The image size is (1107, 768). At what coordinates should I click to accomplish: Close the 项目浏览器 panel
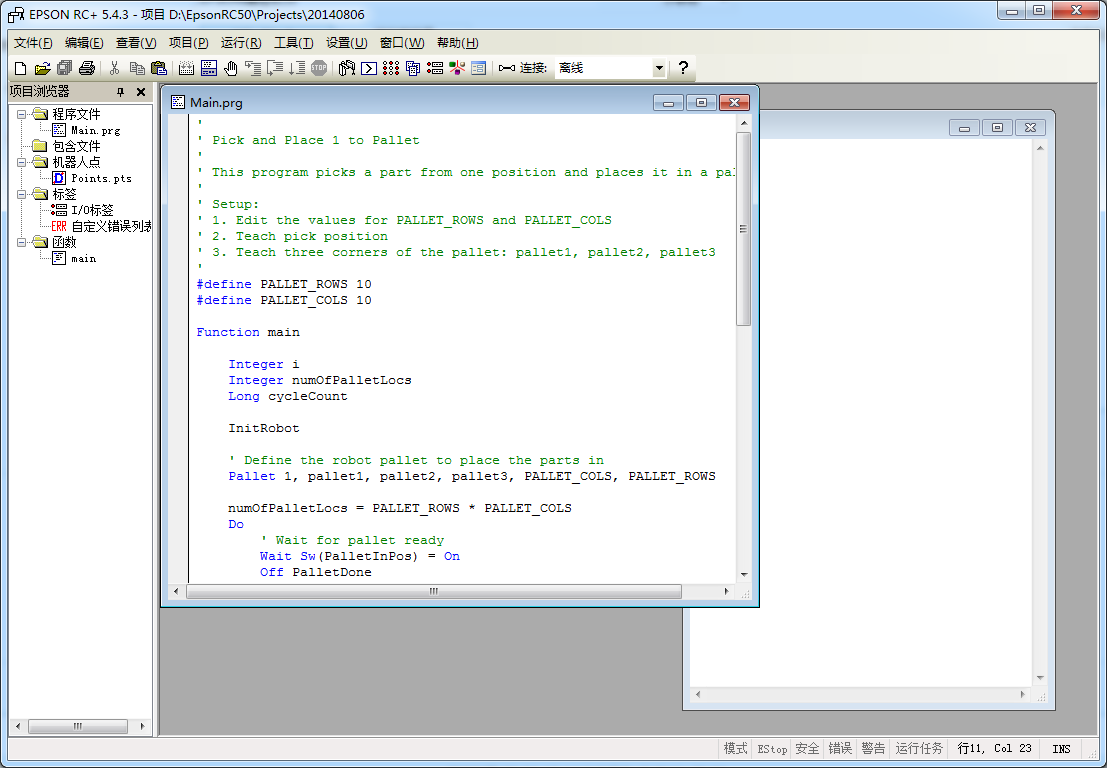[x=141, y=92]
